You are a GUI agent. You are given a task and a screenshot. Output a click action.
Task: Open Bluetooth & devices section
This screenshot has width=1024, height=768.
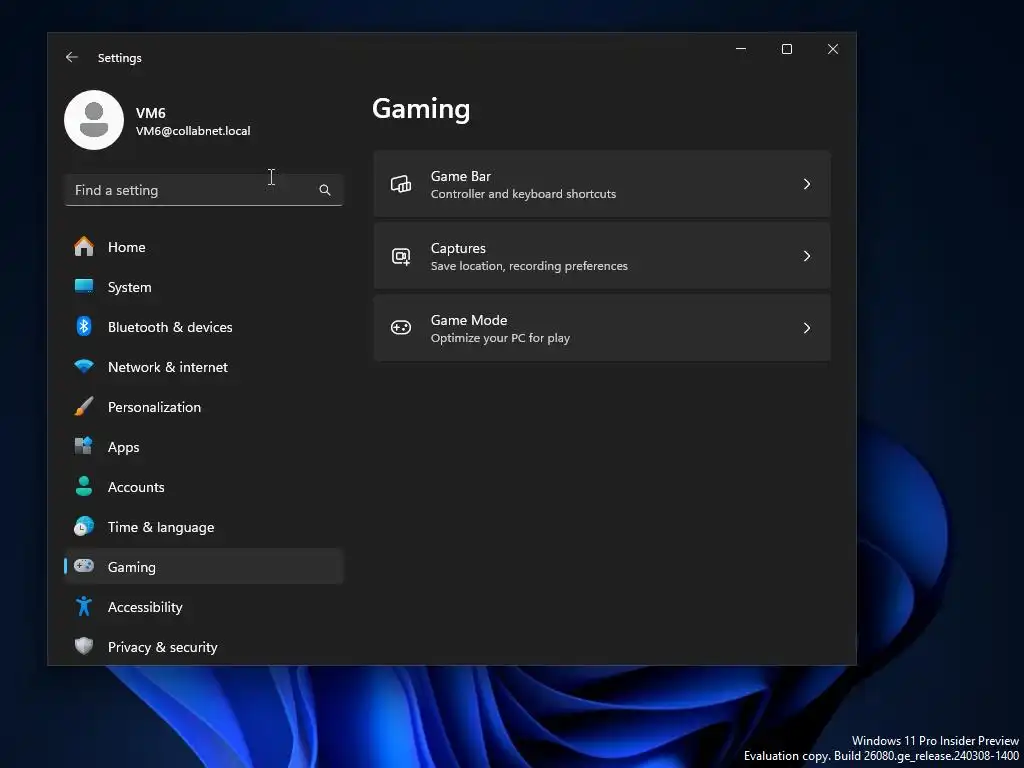(204, 327)
